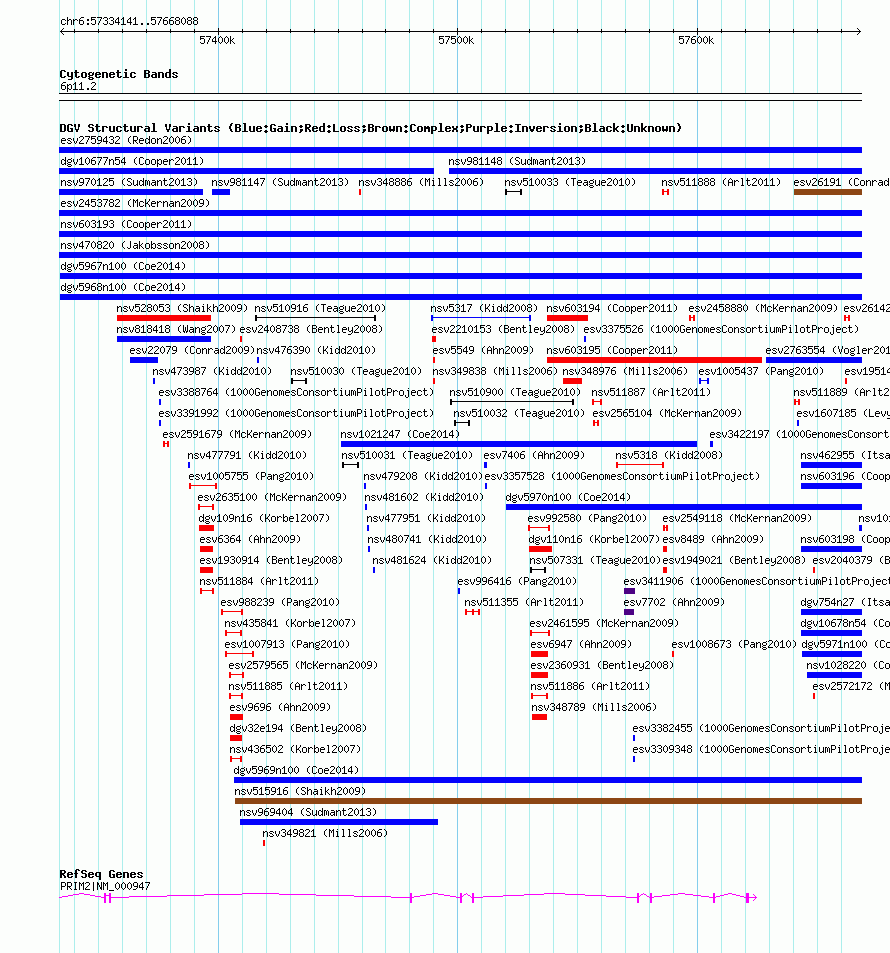Click nsv511888 (Arlt2011) variant label
Viewport: 890px width, 953px height.
click(721, 182)
